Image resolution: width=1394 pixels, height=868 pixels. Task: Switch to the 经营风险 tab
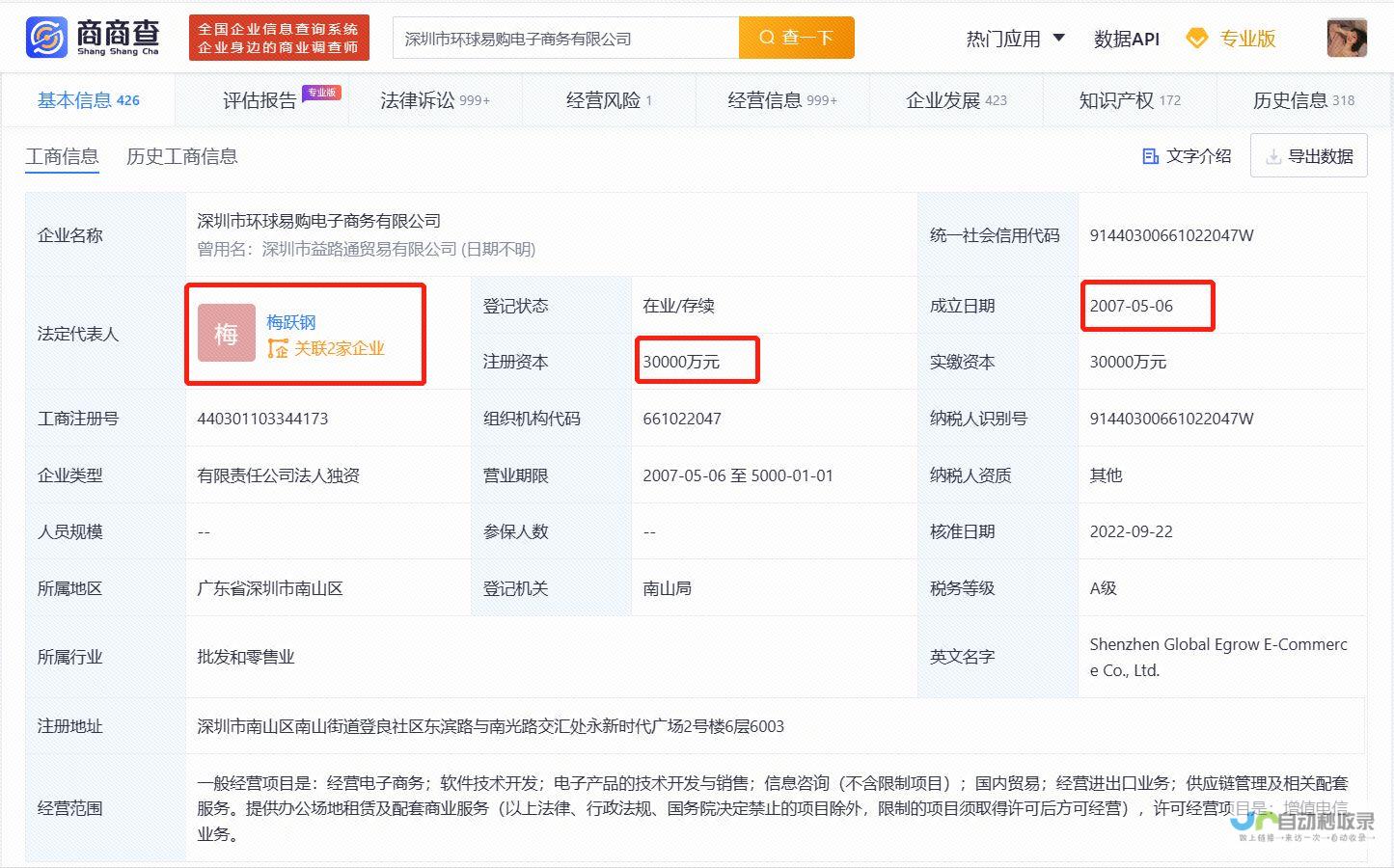click(609, 99)
